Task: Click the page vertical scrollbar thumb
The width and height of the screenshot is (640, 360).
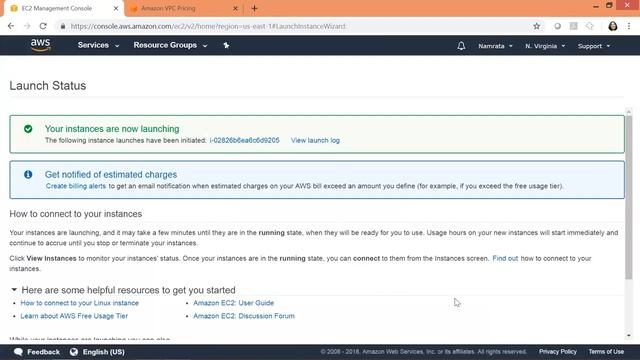Action: [629, 198]
